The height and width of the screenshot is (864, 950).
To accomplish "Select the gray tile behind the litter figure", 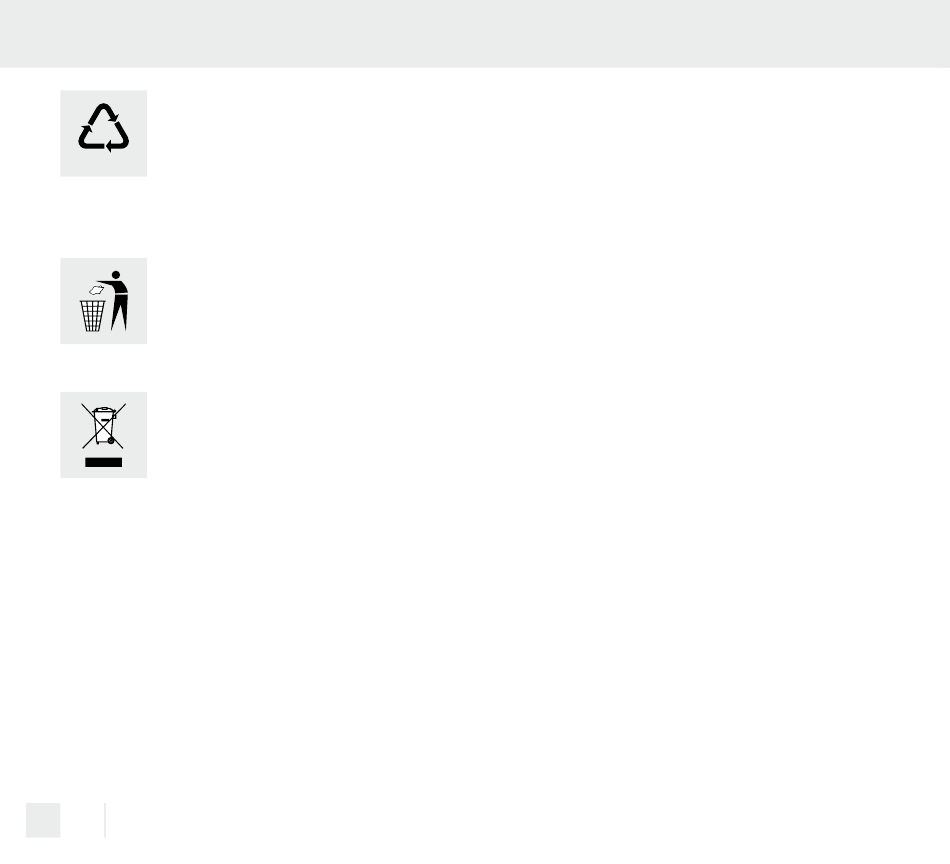I will point(104,301).
